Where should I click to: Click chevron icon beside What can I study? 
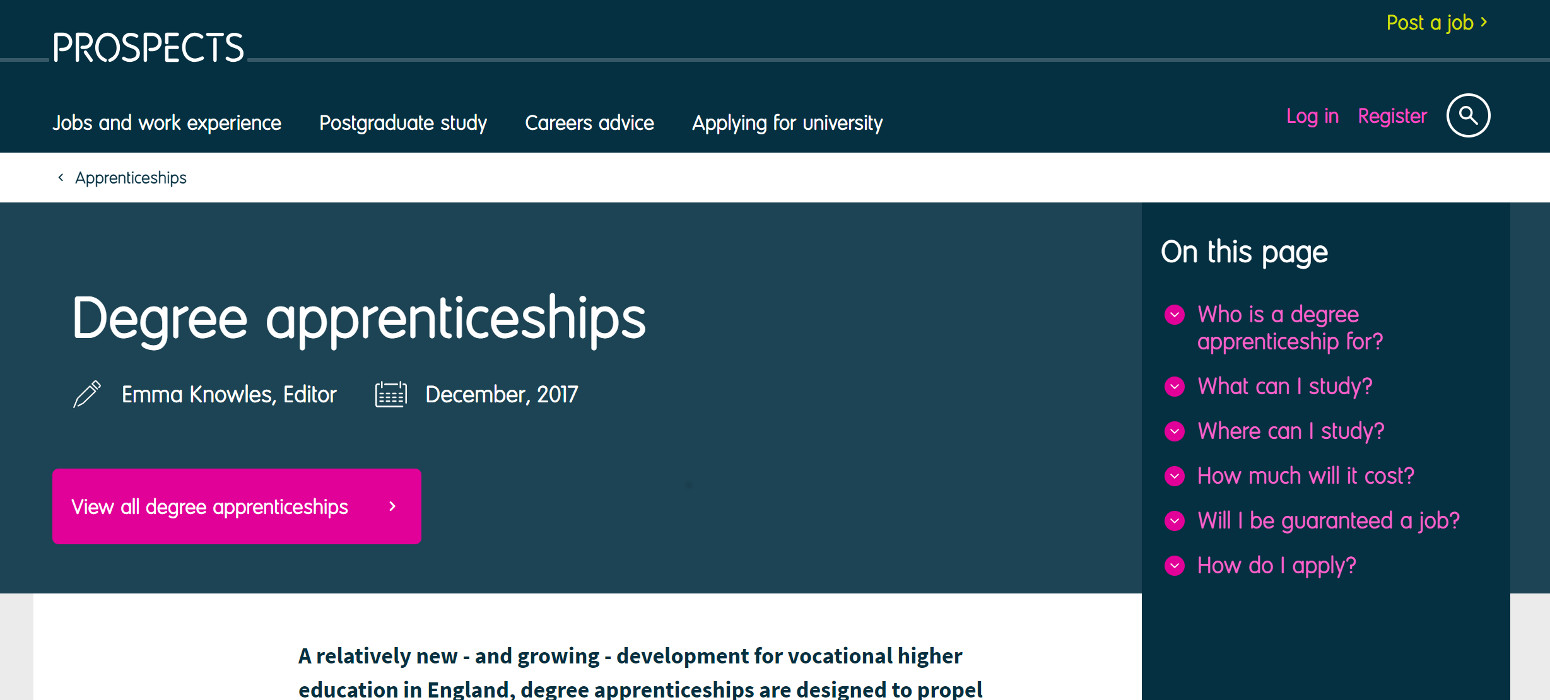click(x=1175, y=387)
